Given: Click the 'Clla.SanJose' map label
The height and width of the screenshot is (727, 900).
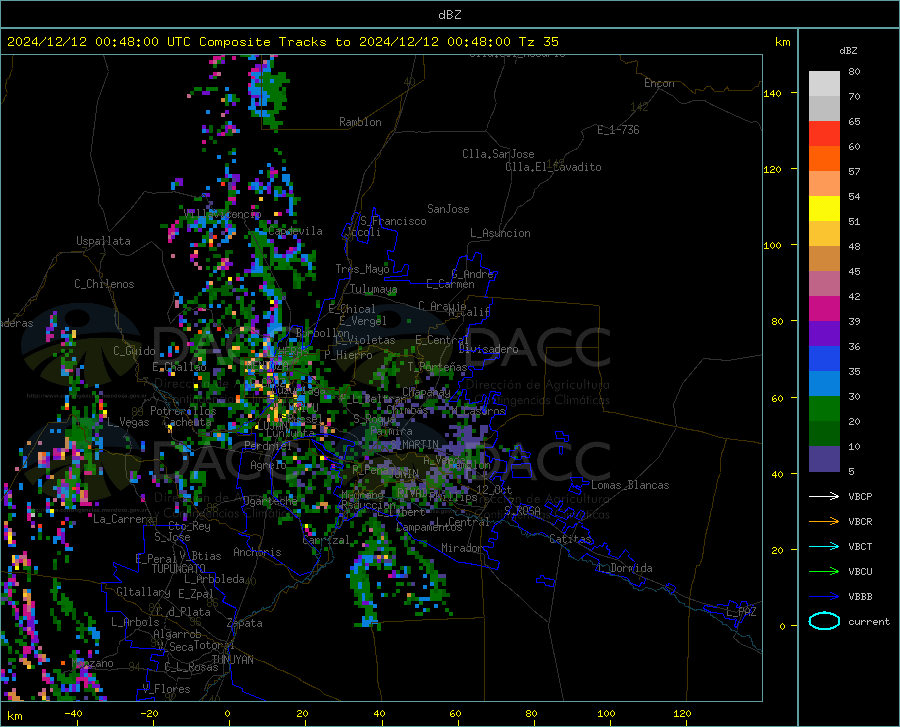Looking at the screenshot, I should (498, 154).
